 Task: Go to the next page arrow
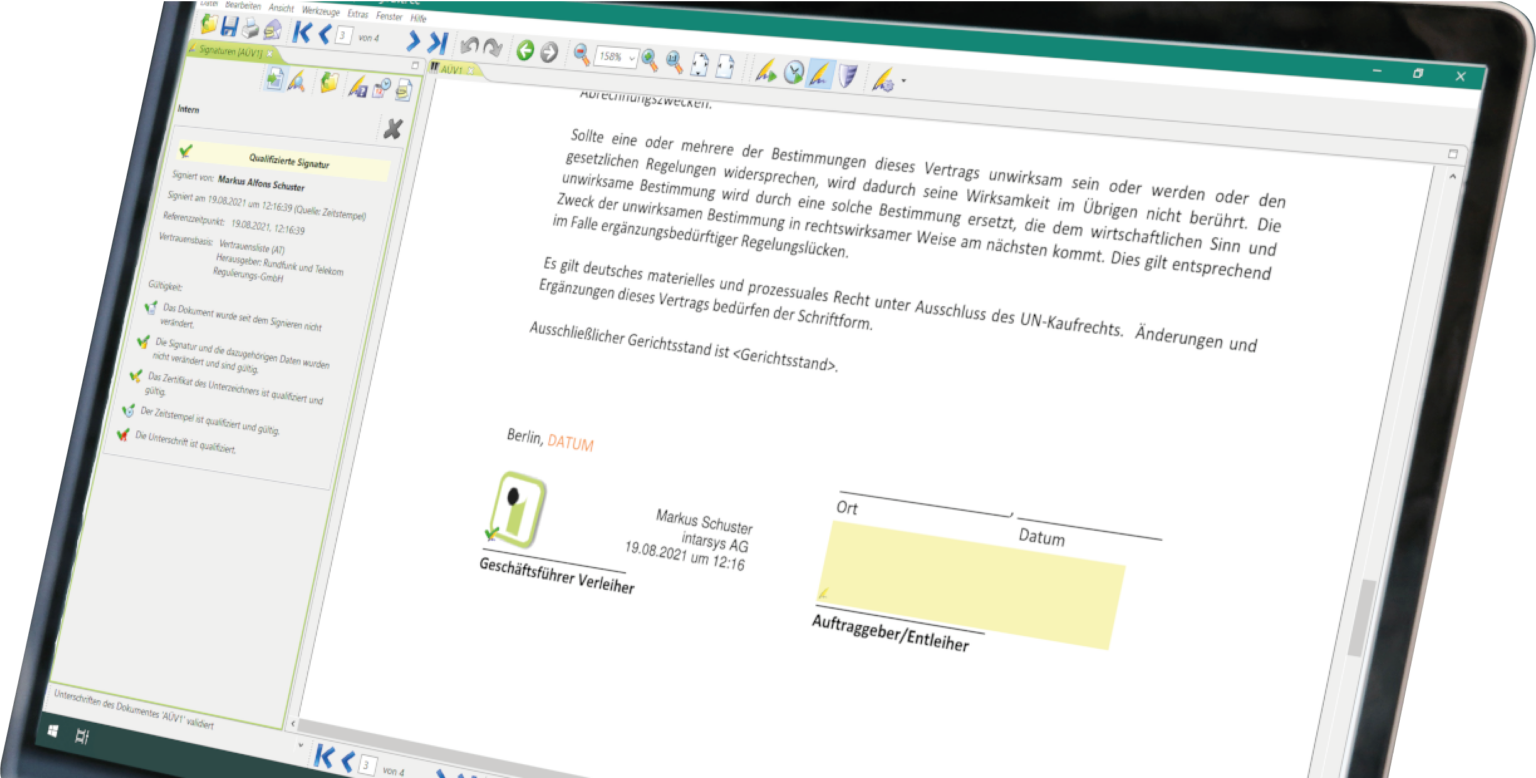coord(412,41)
